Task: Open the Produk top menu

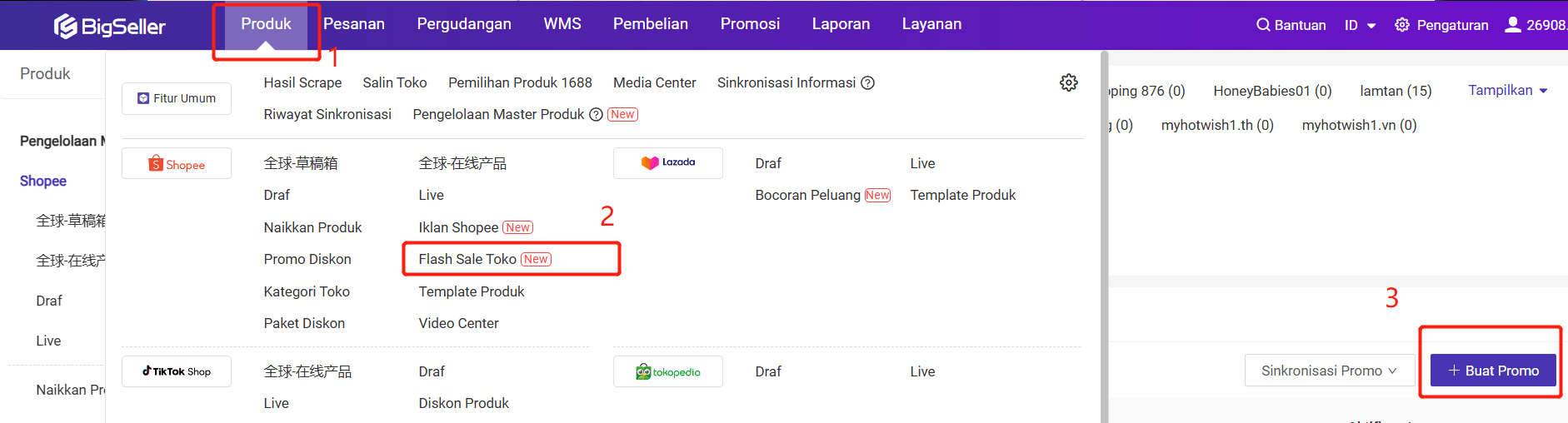Action: click(x=266, y=24)
